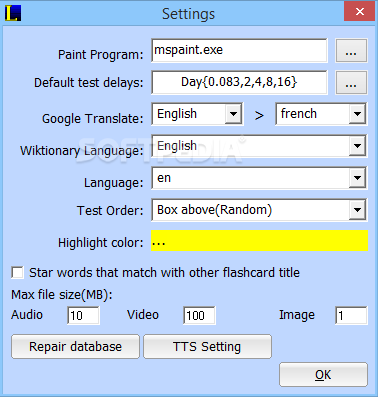Confirm settings with the OK button
378x397 pixels.
(x=323, y=375)
